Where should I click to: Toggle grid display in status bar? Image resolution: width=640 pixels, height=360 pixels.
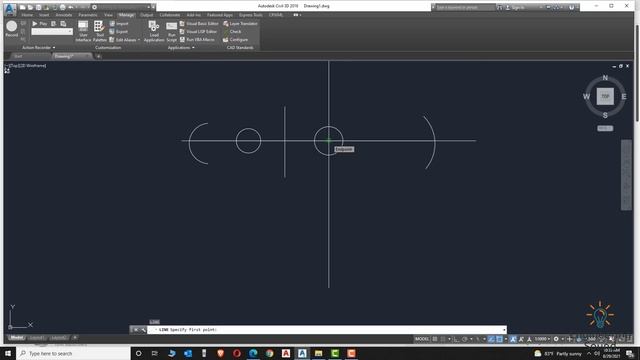click(435, 339)
